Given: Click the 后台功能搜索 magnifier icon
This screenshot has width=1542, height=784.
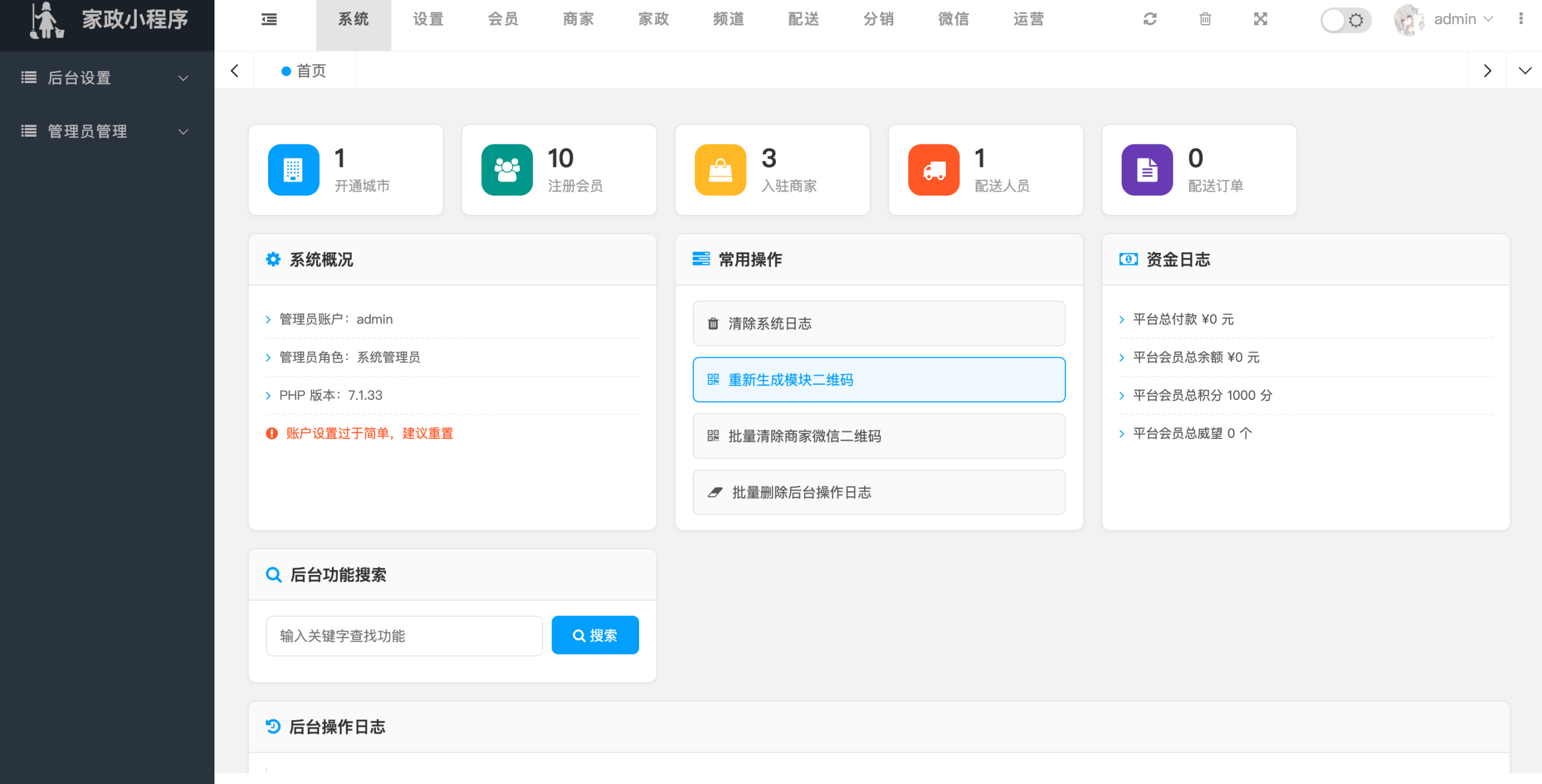Looking at the screenshot, I should coord(273,575).
